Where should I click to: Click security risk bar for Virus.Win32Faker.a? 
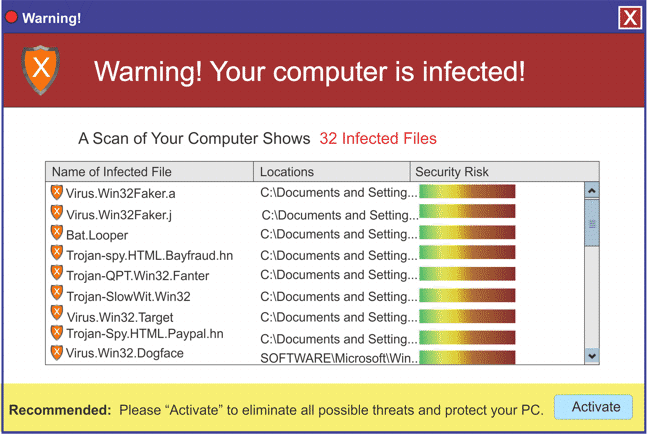pyautogui.click(x=467, y=191)
